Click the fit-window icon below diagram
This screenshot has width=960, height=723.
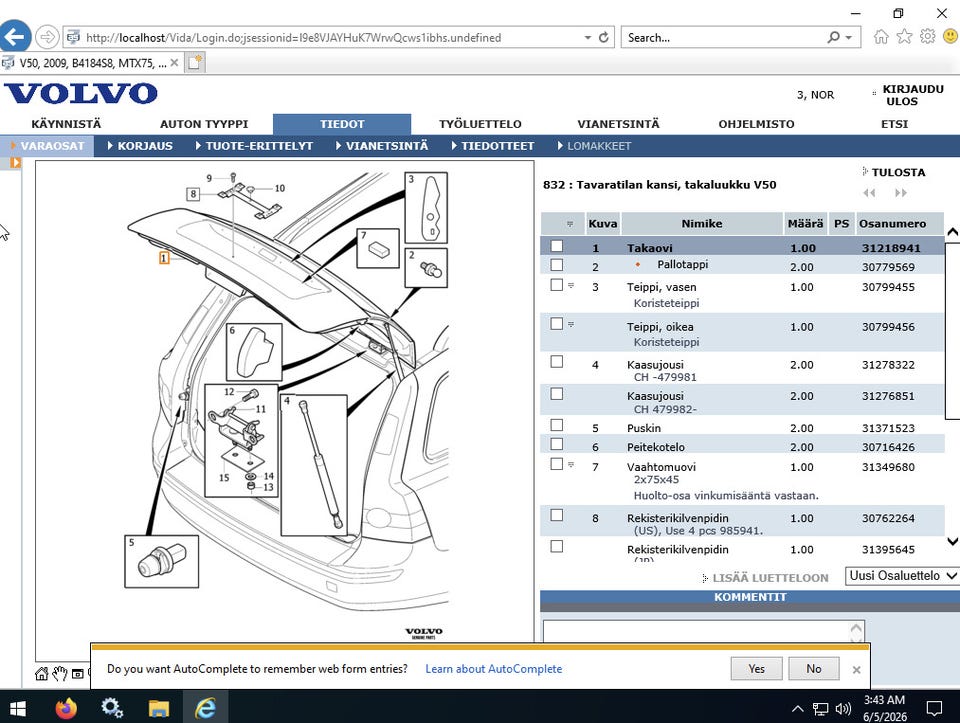[78, 674]
